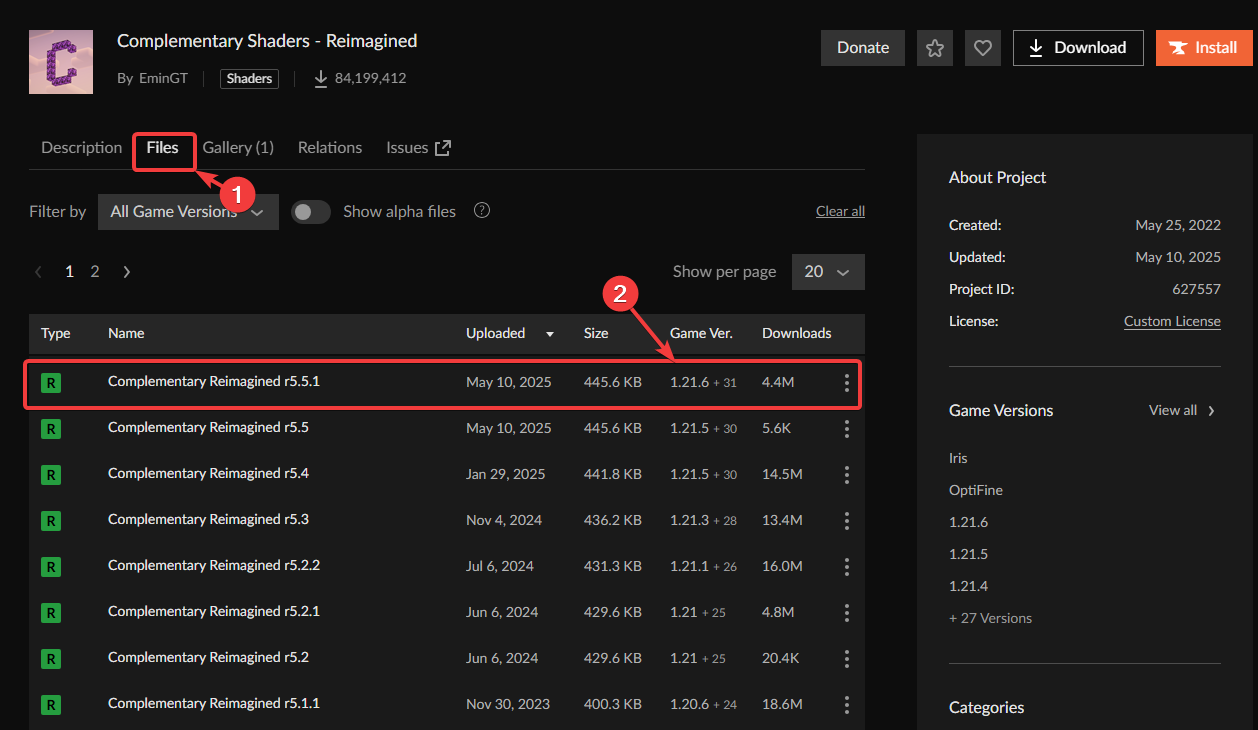Click the Complementary Shaders project logo thumbnail

pos(61,62)
